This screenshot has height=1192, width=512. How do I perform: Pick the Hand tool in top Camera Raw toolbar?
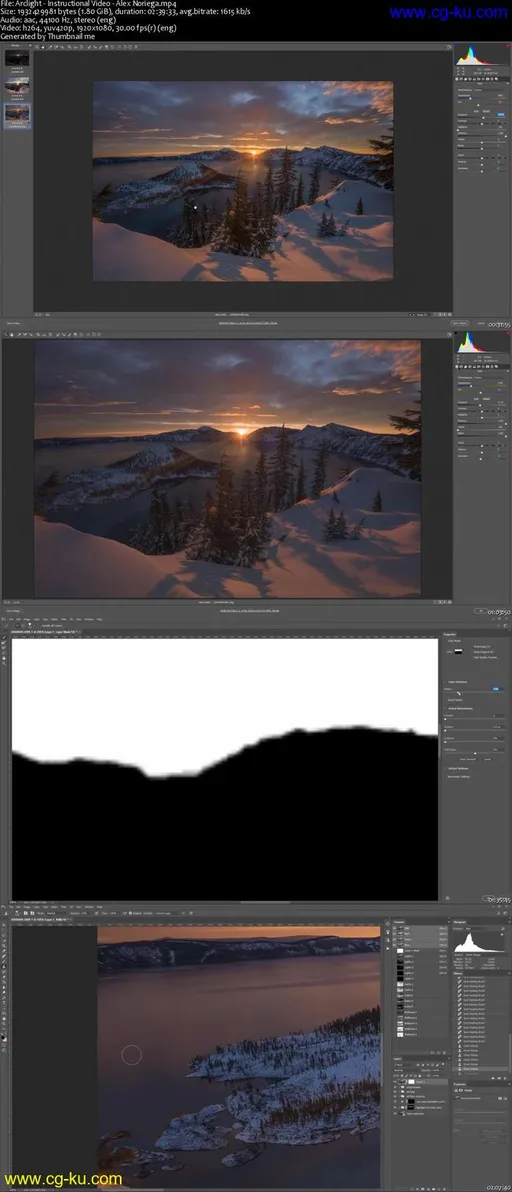pyautogui.click(x=43, y=46)
